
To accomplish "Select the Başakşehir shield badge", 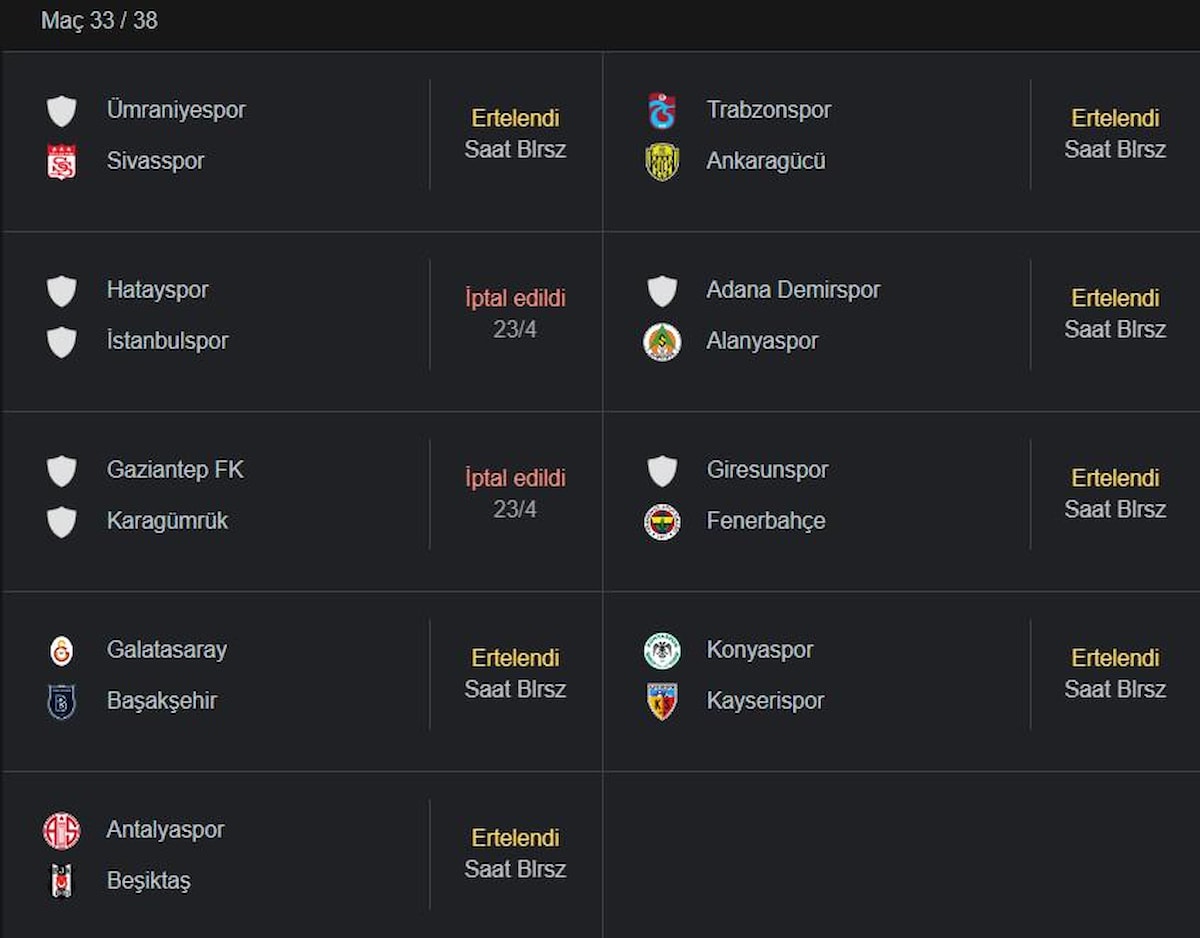I will pyautogui.click(x=62, y=702).
